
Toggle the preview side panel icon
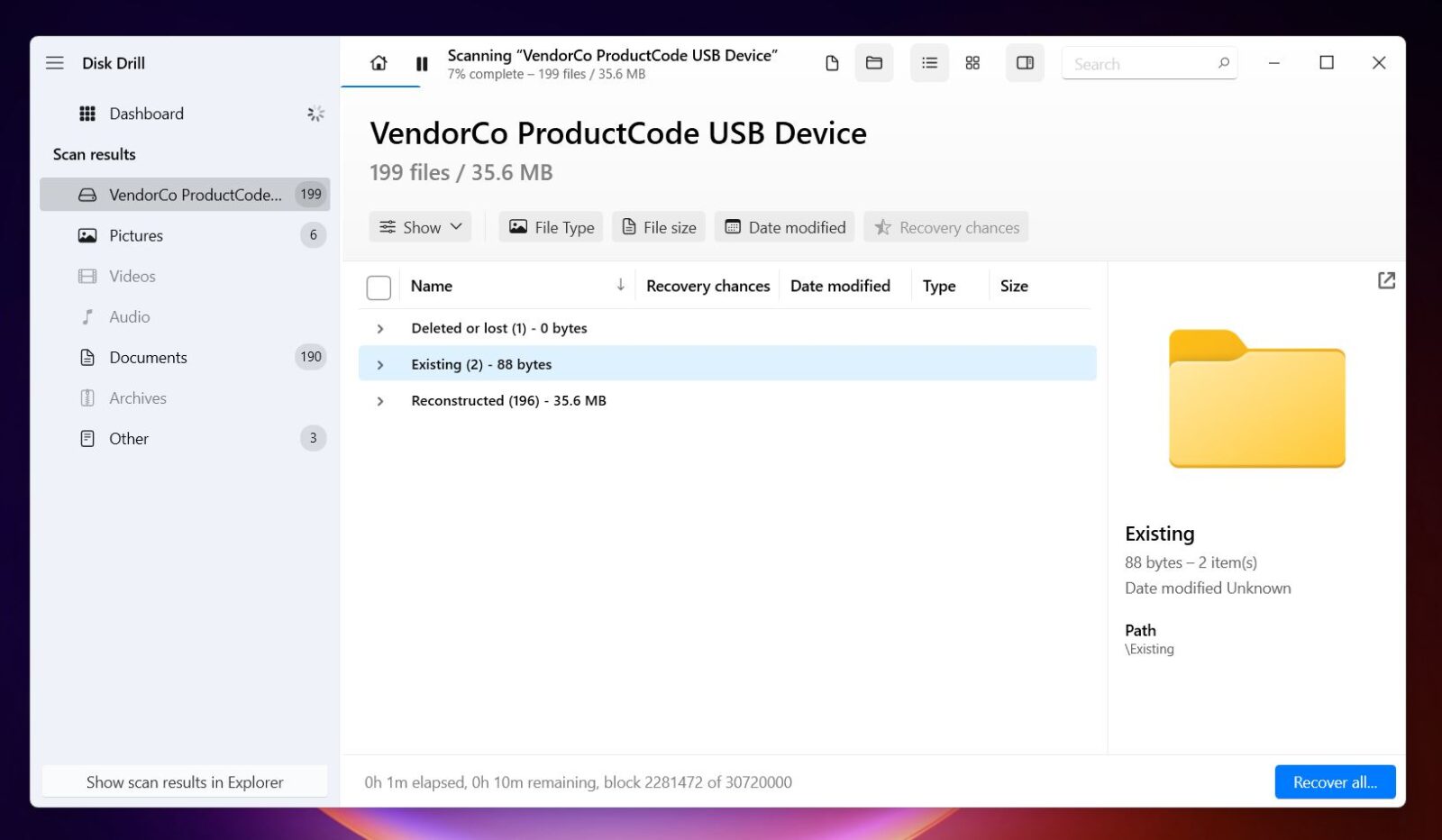click(1025, 63)
